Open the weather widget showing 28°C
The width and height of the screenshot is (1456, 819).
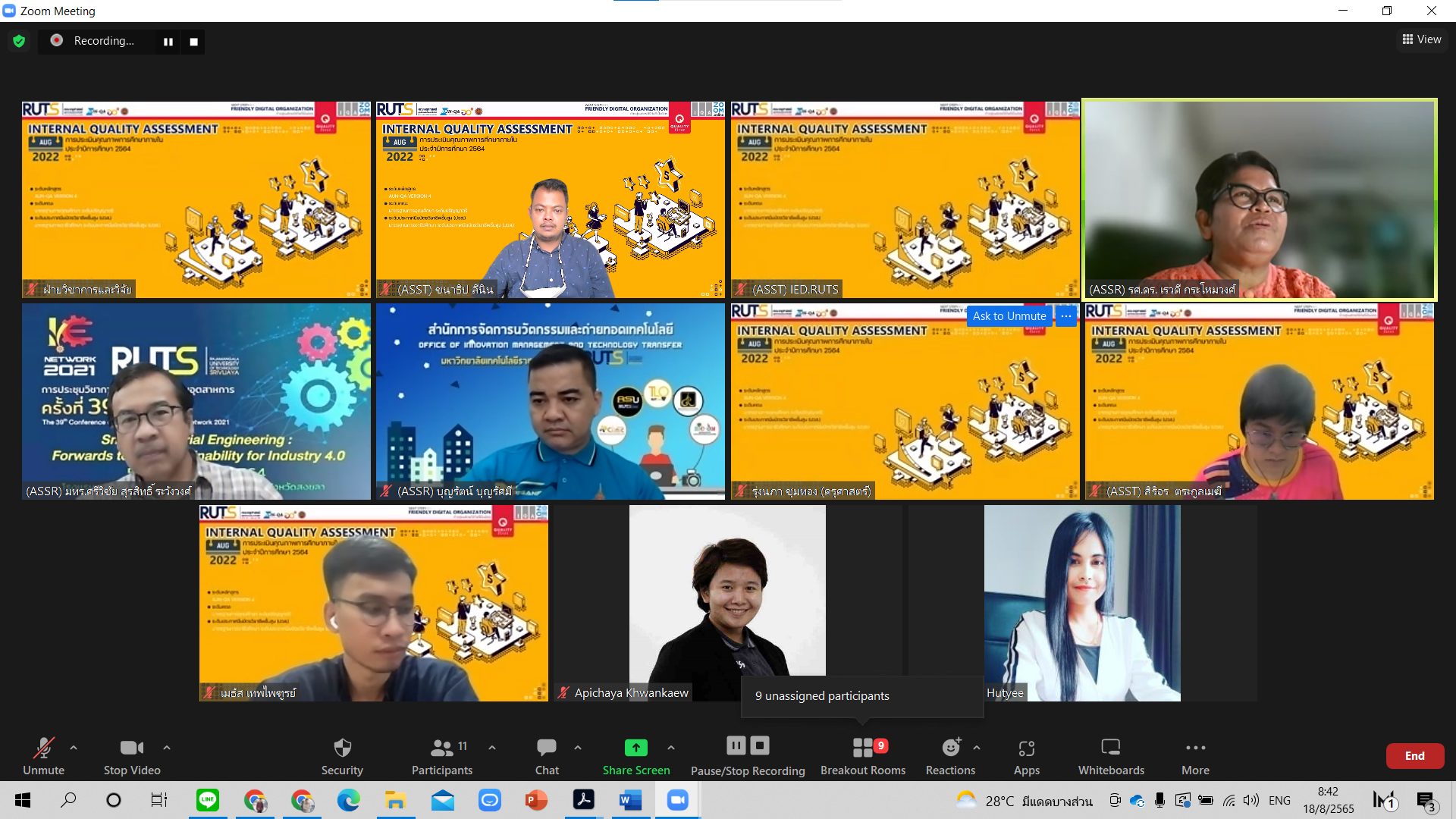pyautogui.click(x=1024, y=801)
